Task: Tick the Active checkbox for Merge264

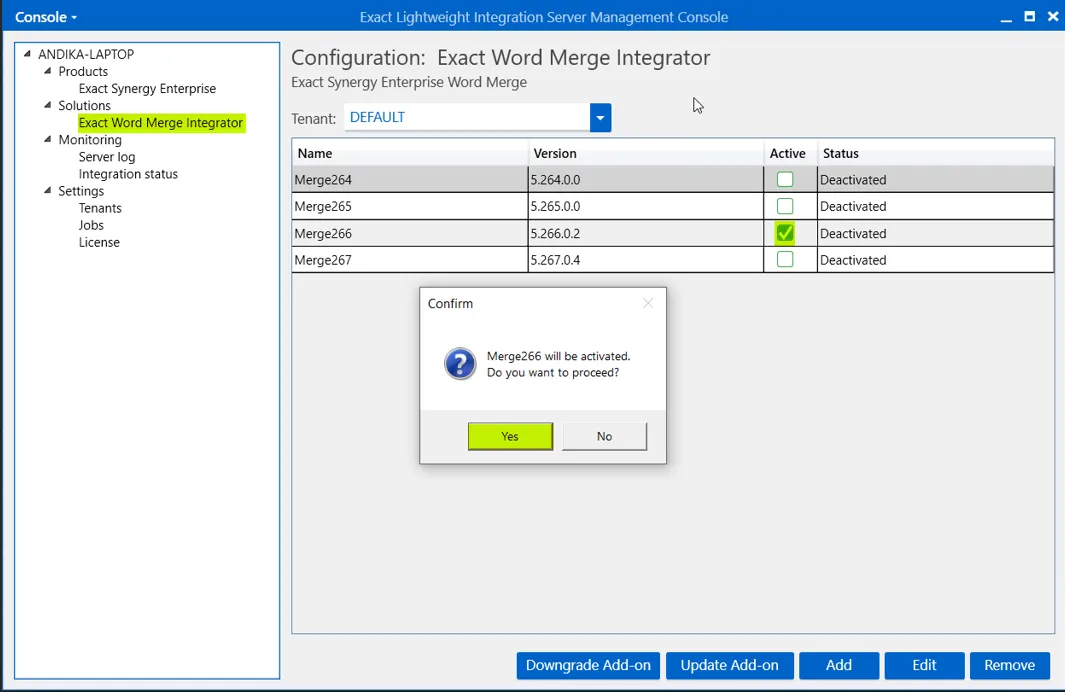Action: pyautogui.click(x=785, y=180)
